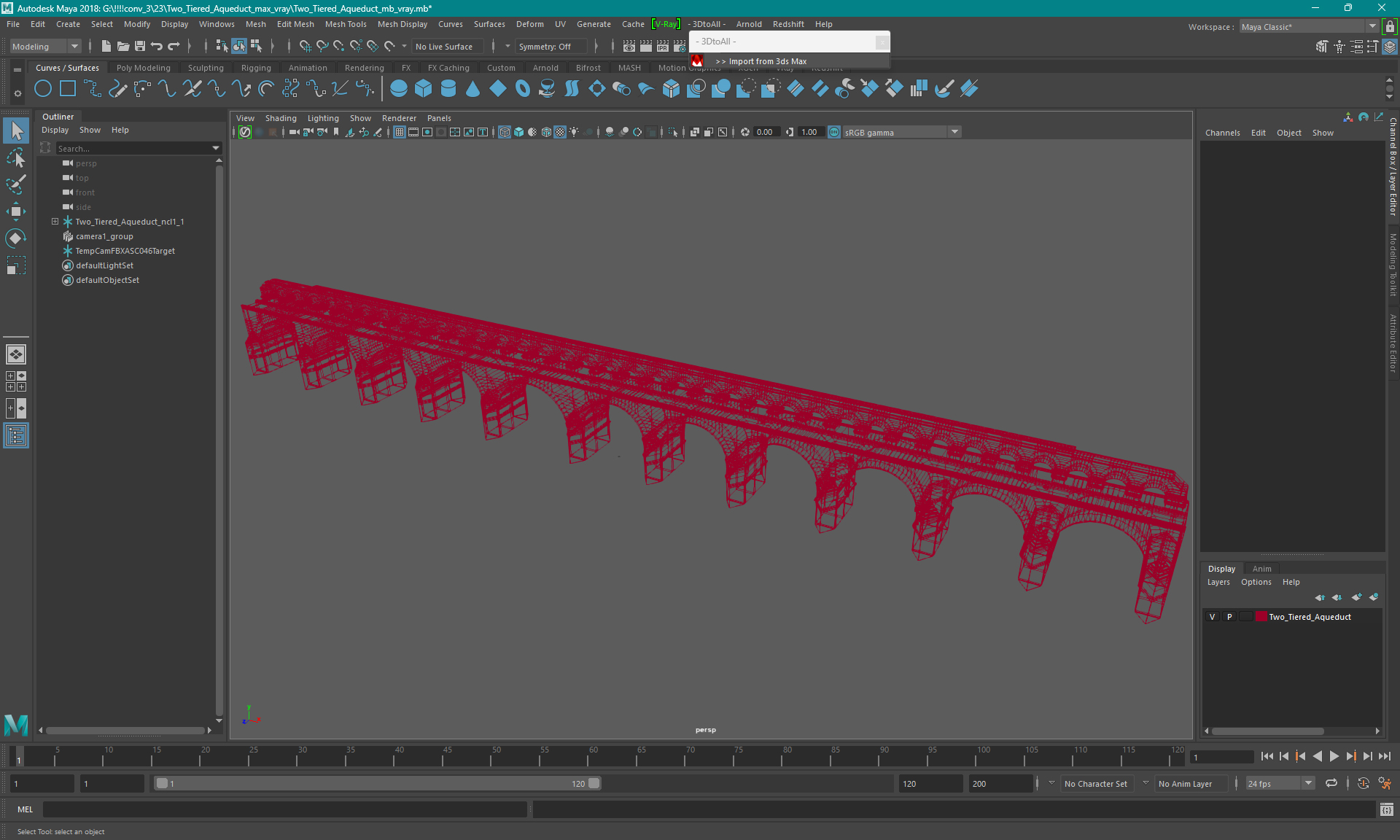Open the Outliner search filter dropdown
The width and height of the screenshot is (1400, 840).
click(216, 148)
